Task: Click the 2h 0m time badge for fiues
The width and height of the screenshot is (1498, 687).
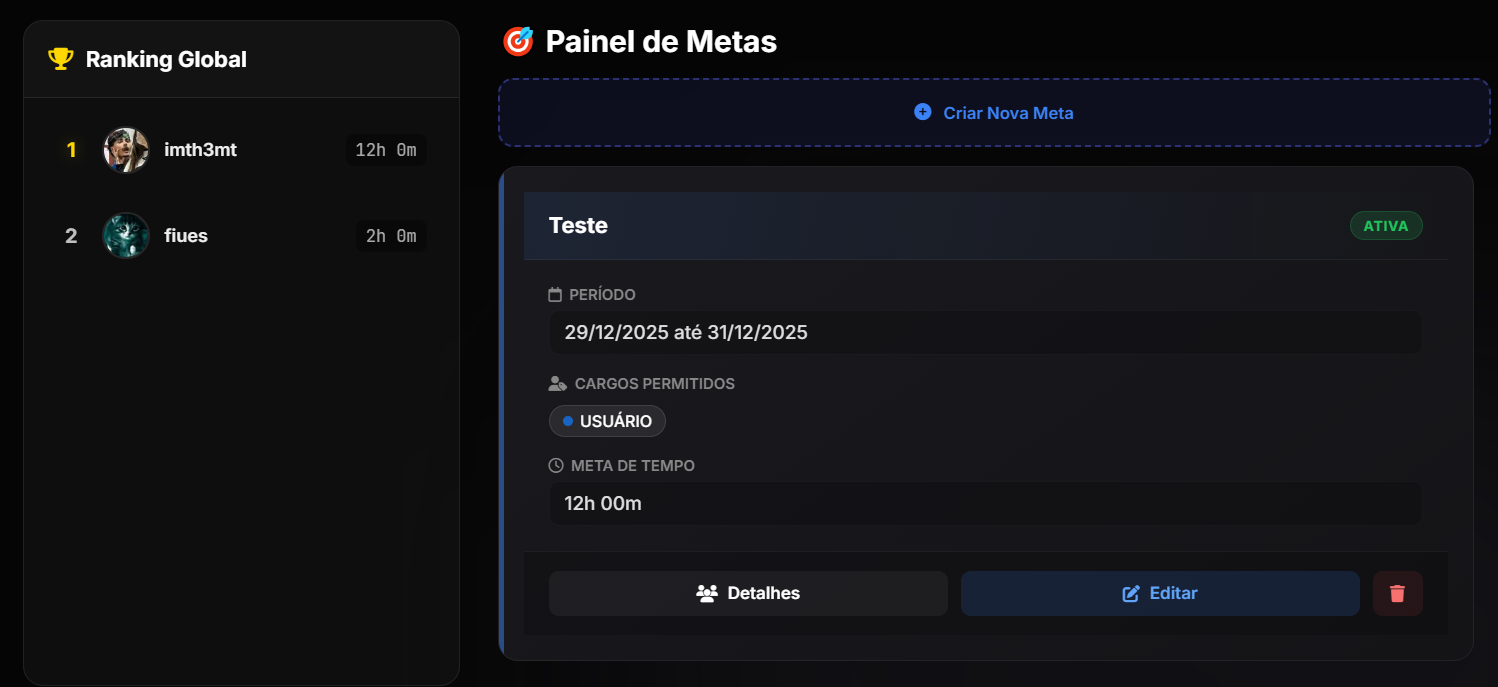Action: 391,236
